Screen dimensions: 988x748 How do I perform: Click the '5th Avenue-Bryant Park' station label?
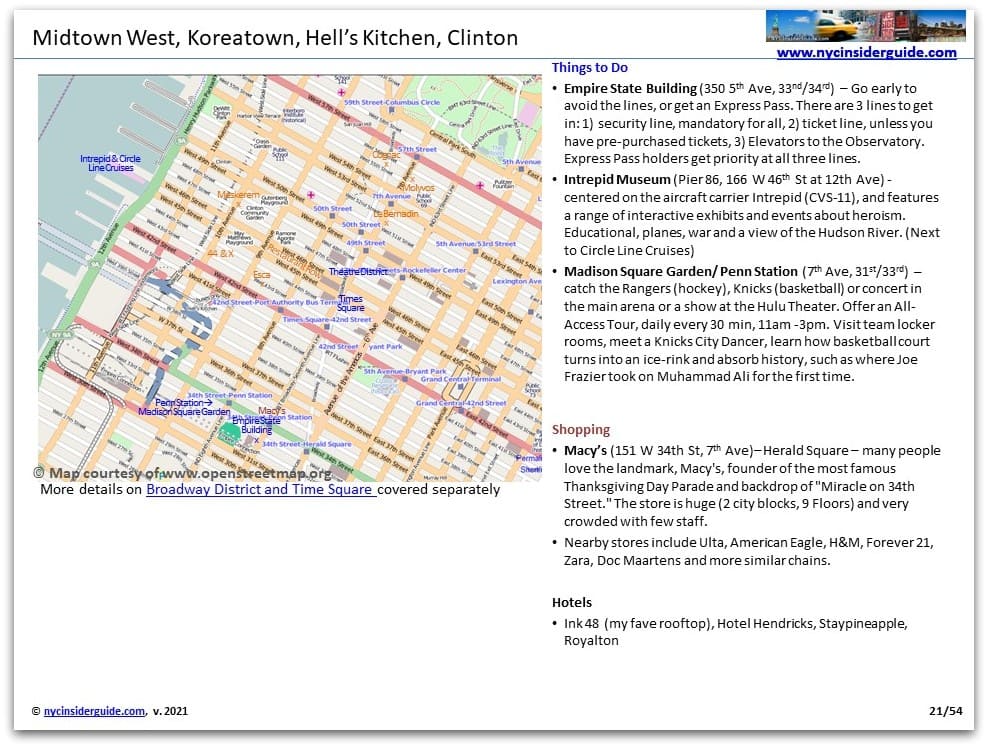click(x=405, y=372)
